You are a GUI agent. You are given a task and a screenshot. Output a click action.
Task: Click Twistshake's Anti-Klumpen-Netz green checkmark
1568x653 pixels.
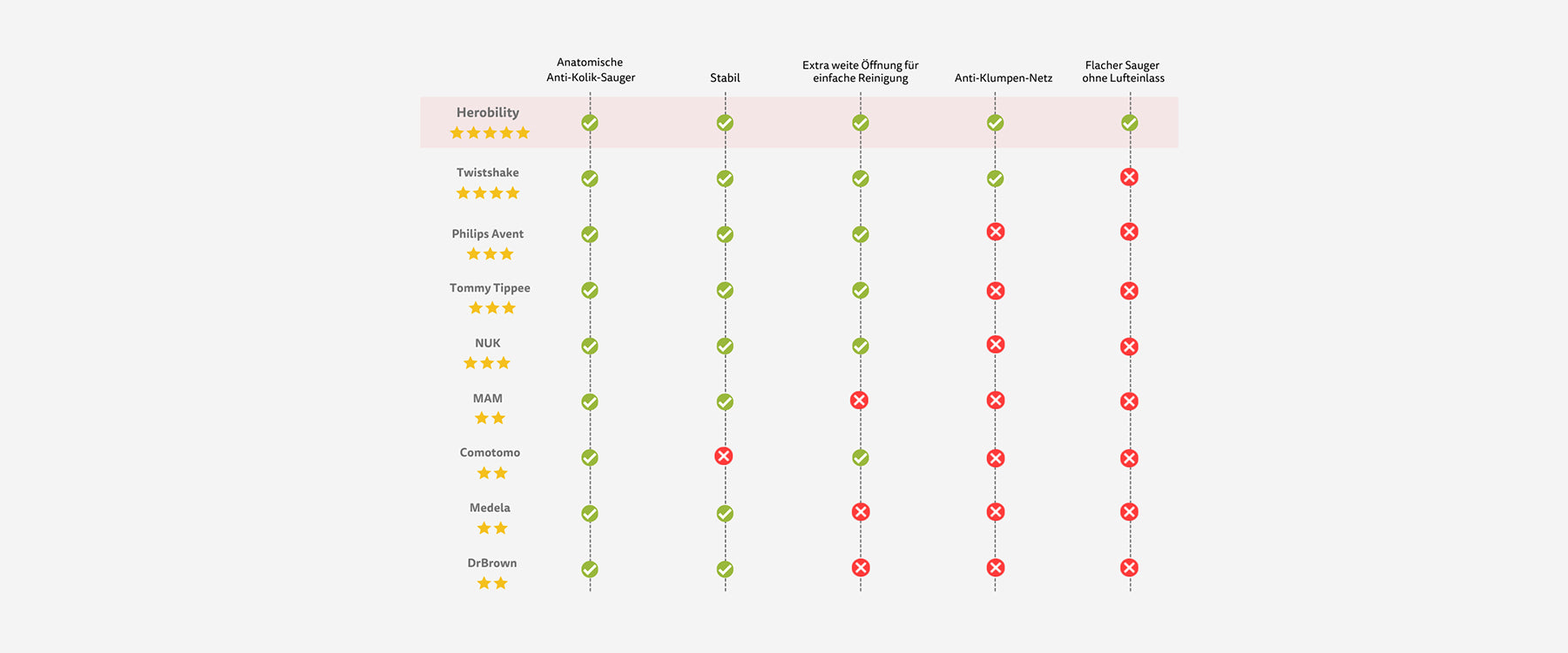tap(995, 178)
